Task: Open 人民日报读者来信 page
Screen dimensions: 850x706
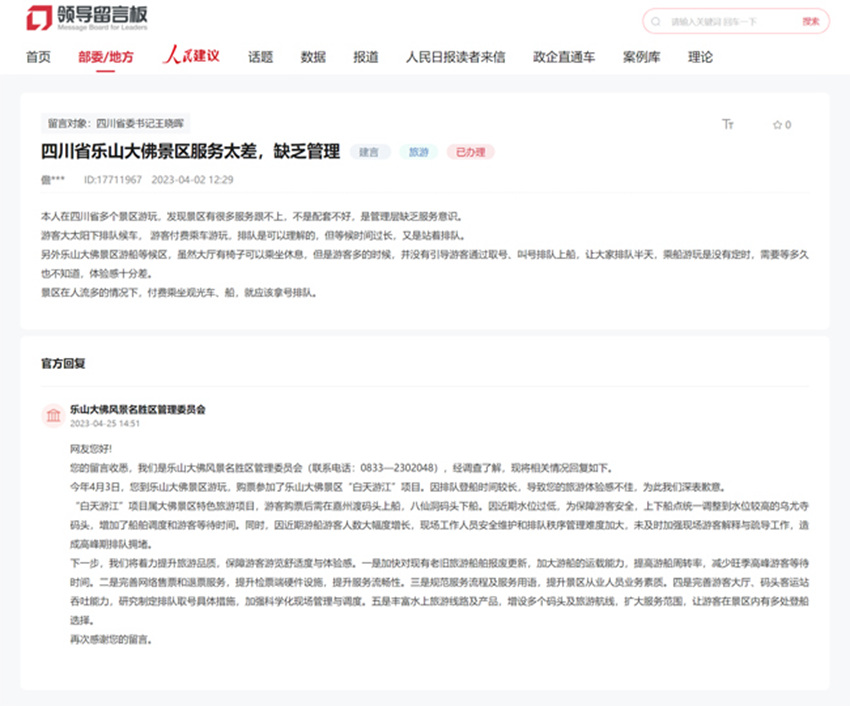Action: point(455,57)
